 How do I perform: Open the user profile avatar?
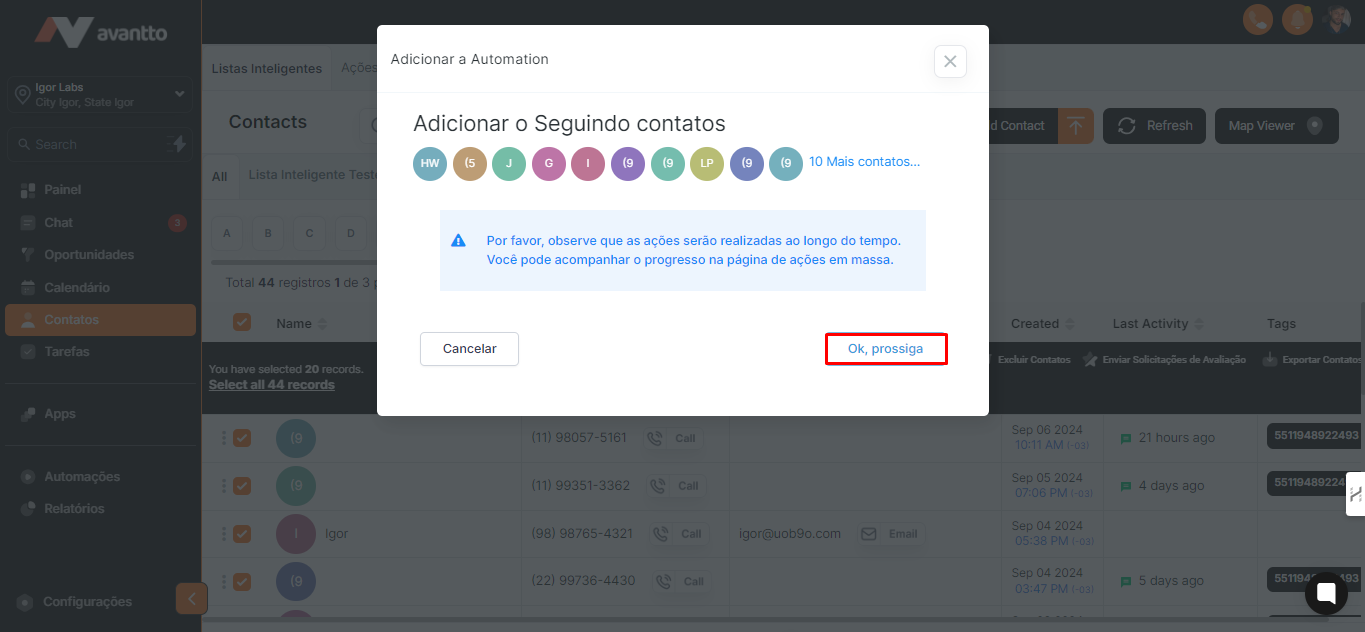tap(1337, 19)
